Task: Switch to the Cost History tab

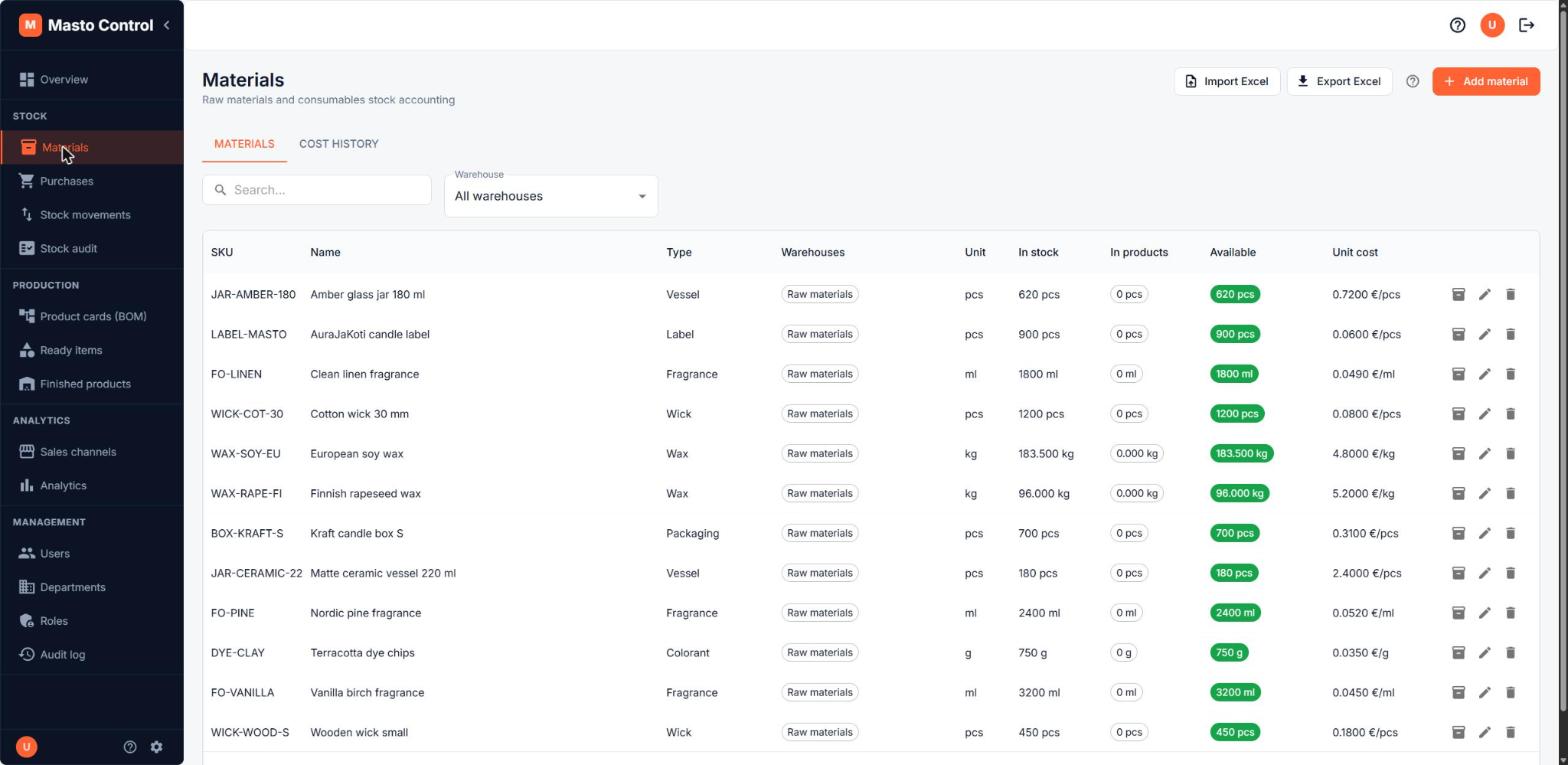Action: 339,144
